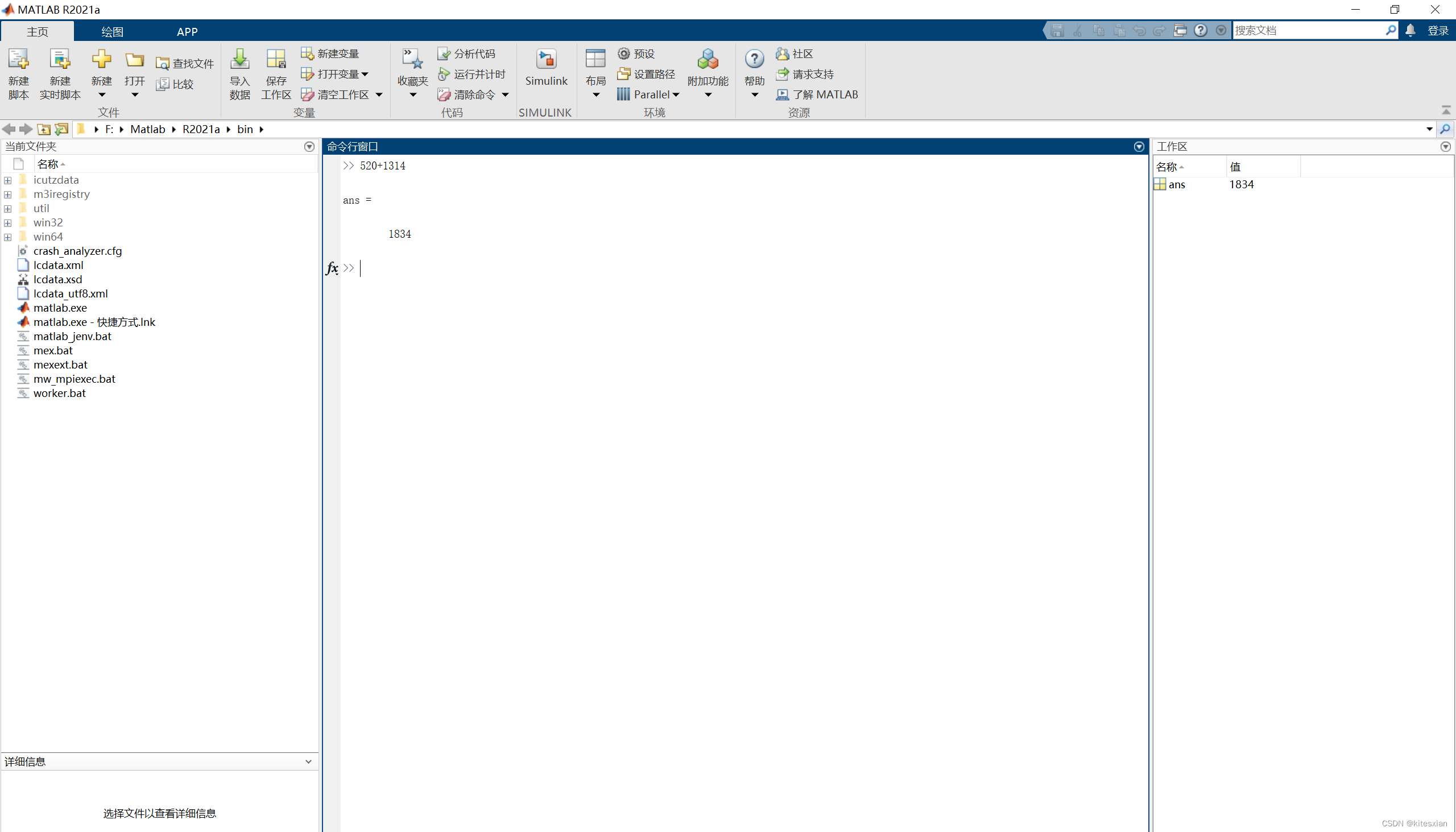Select matlab.exe in the file list

coord(60,308)
